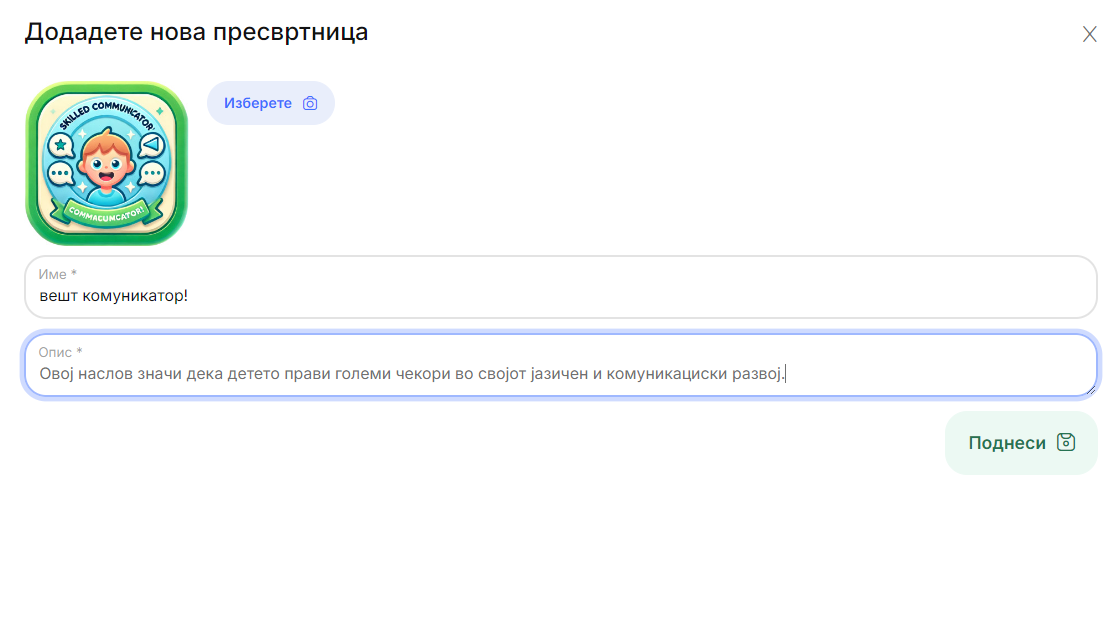Image resolution: width=1119 pixels, height=633 pixels.
Task: Click the star speech bubble in badge
Action: (61, 146)
